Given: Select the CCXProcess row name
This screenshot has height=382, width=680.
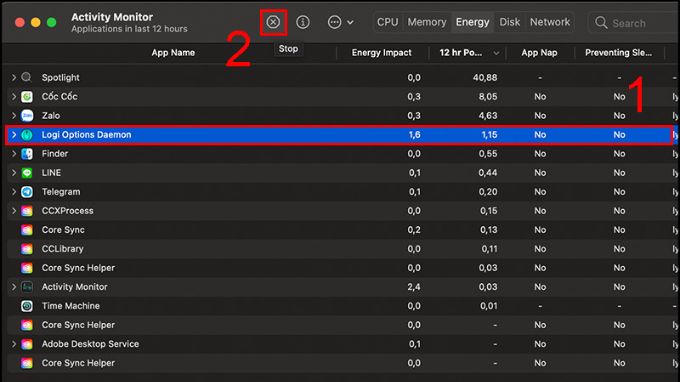Looking at the screenshot, I should [x=67, y=211].
